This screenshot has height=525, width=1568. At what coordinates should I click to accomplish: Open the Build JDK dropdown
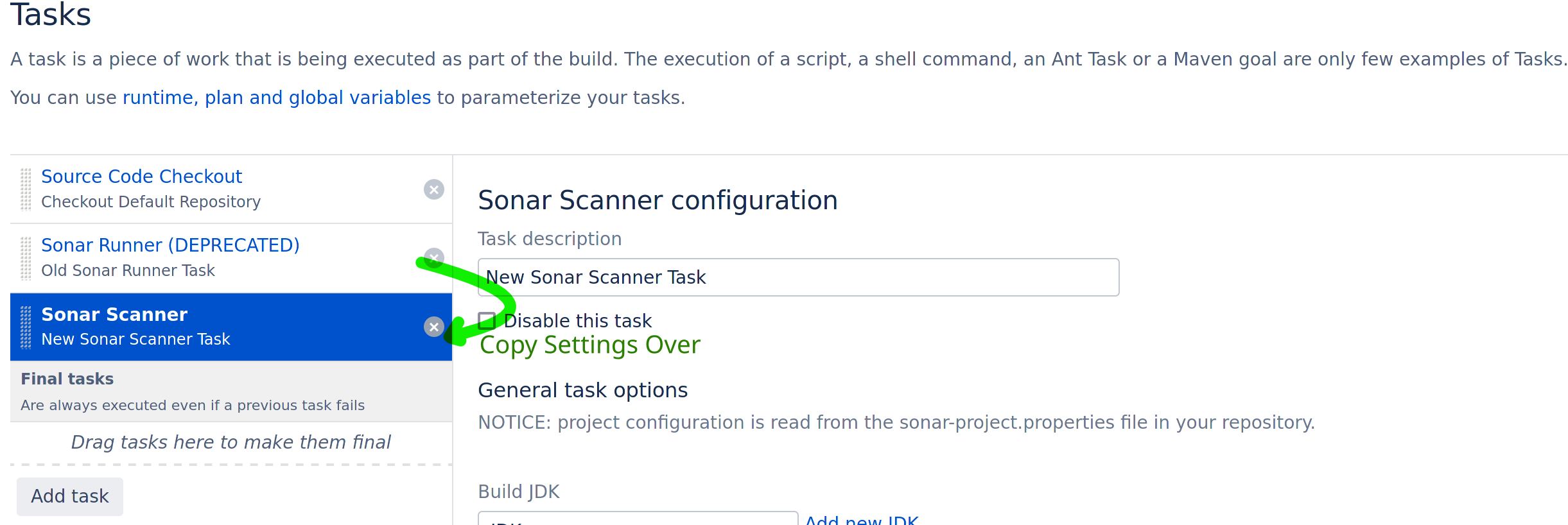click(637, 519)
